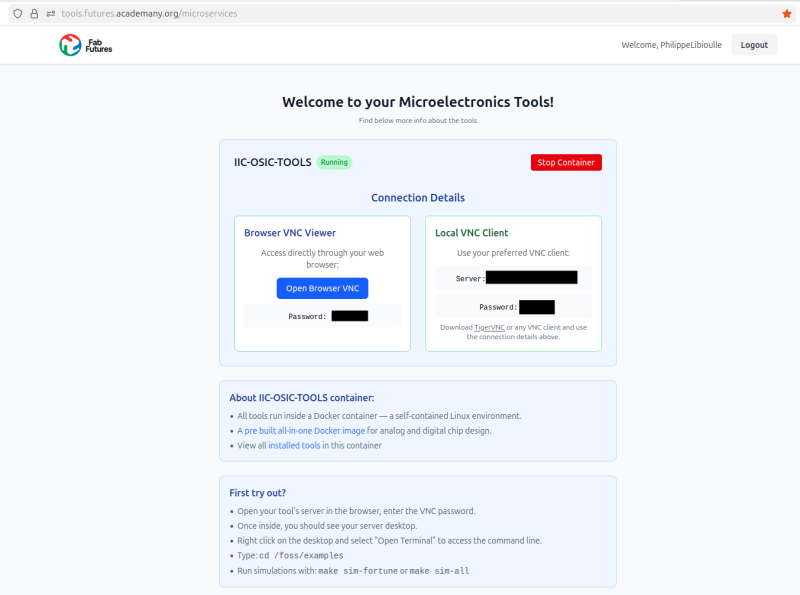Follow the pre built all-in-one Docker image link

pos(304,431)
